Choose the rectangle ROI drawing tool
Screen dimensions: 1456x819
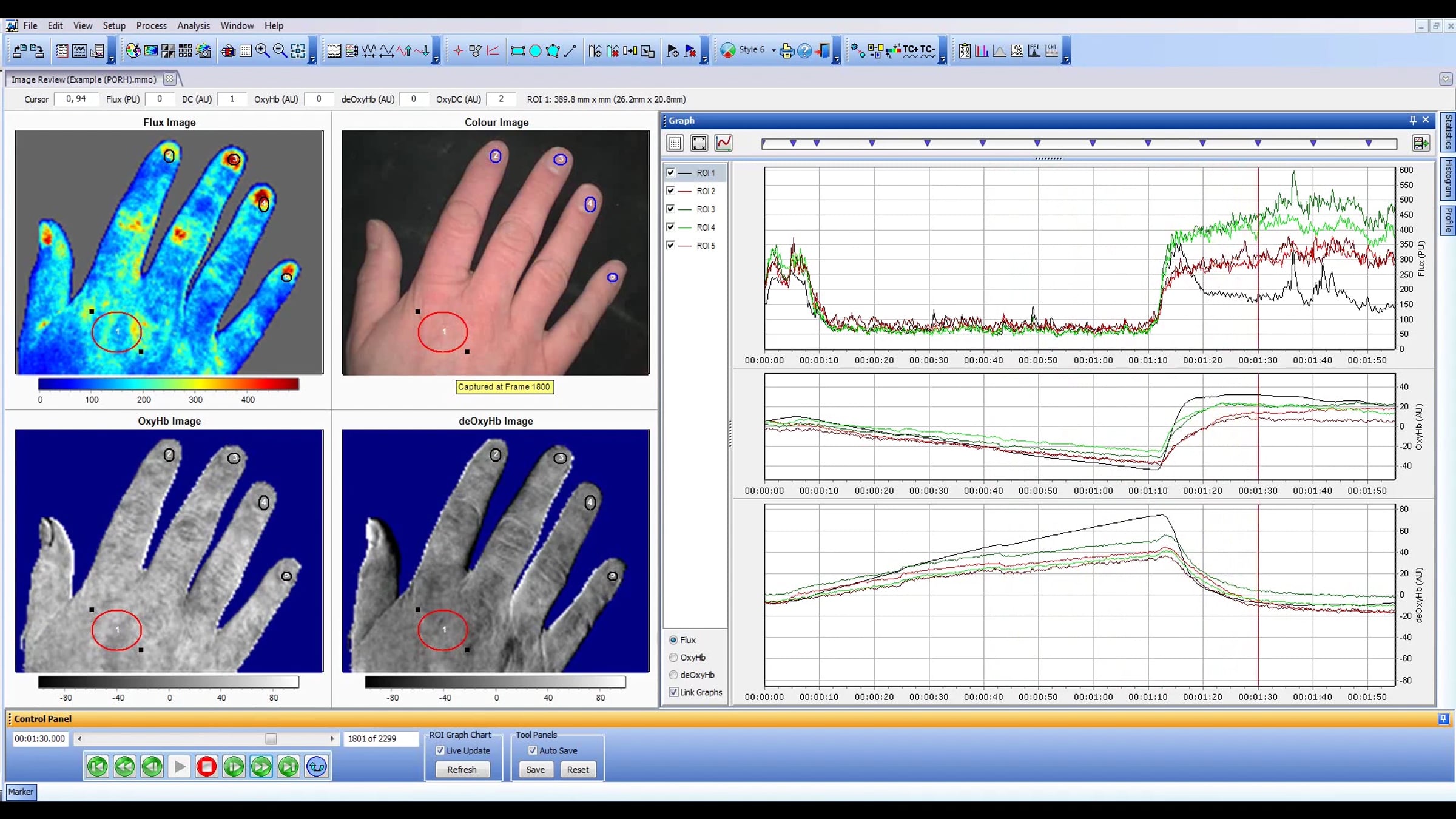(517, 51)
